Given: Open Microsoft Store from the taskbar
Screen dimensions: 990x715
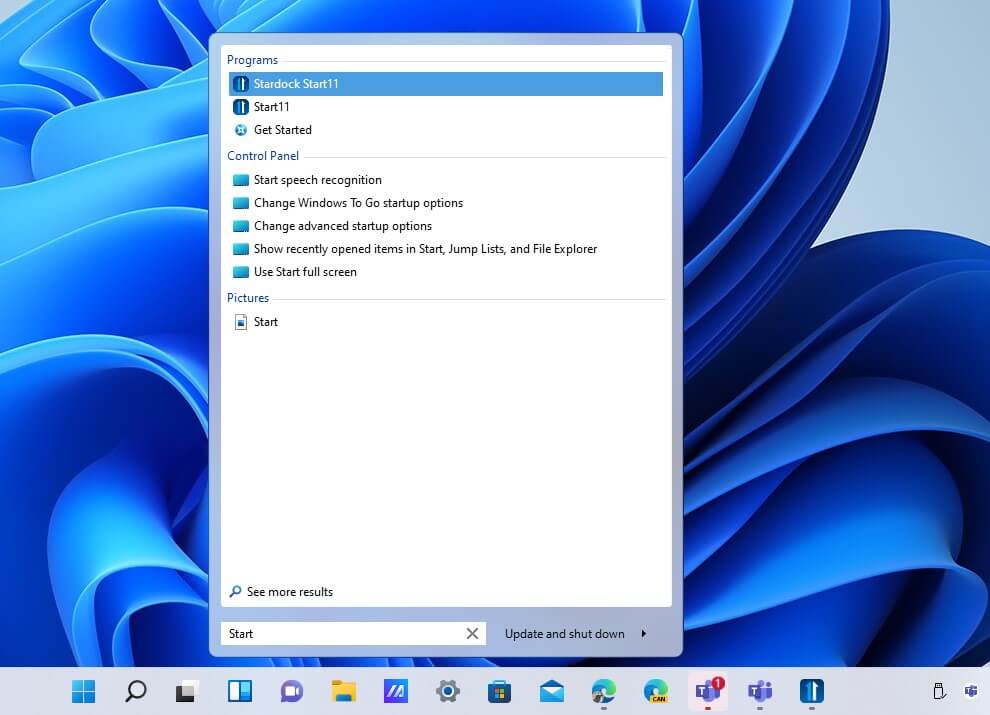Looking at the screenshot, I should (499, 691).
